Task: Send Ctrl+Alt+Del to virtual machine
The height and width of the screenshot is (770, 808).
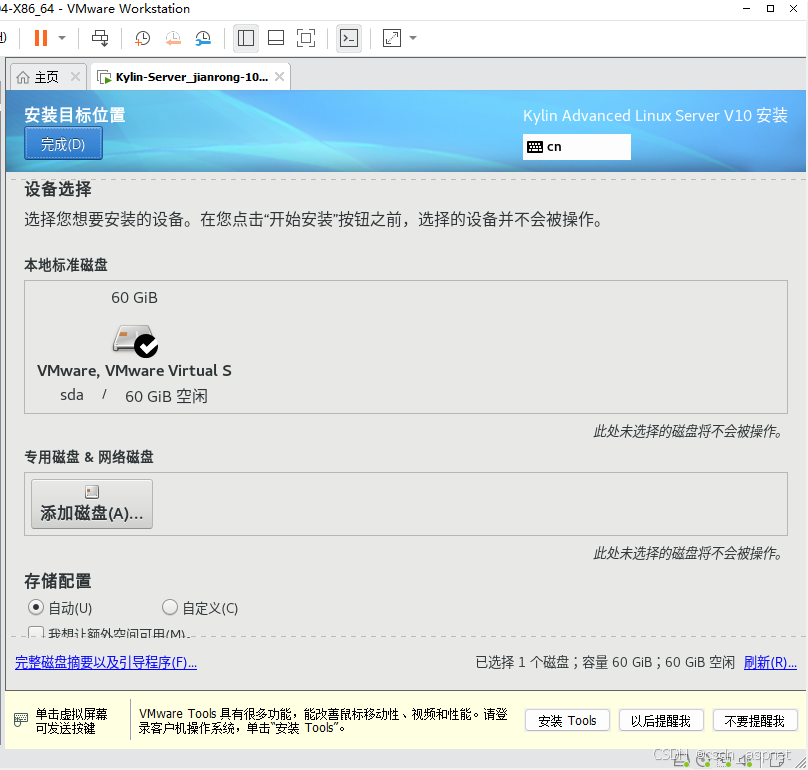Action: (x=100, y=38)
